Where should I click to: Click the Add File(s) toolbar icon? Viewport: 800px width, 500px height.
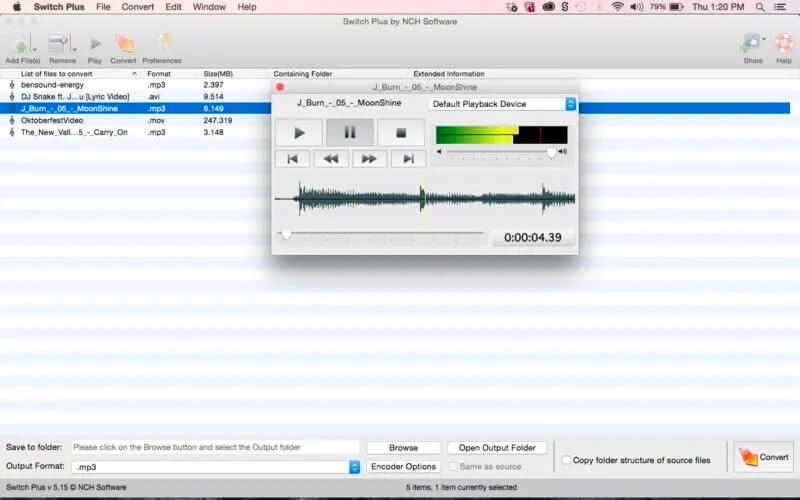[20, 45]
